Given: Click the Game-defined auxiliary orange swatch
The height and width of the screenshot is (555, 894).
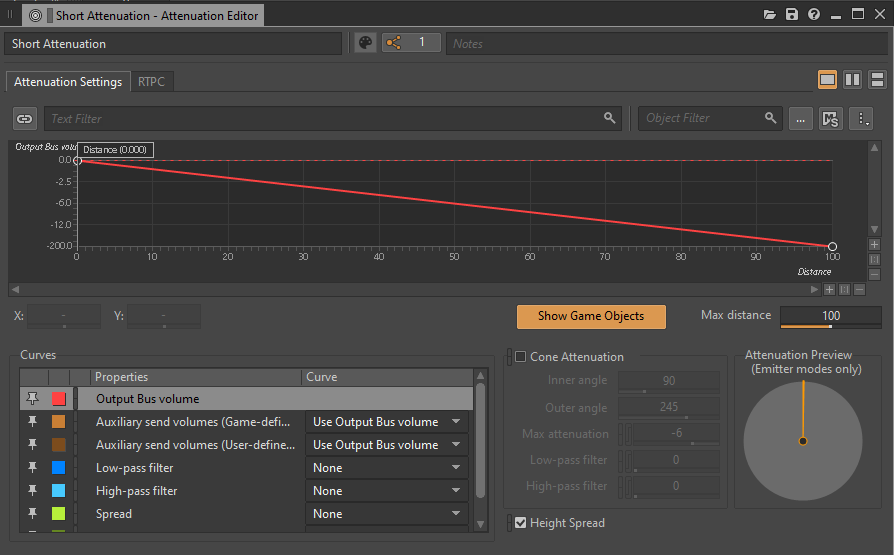Looking at the screenshot, I should pos(59,422).
